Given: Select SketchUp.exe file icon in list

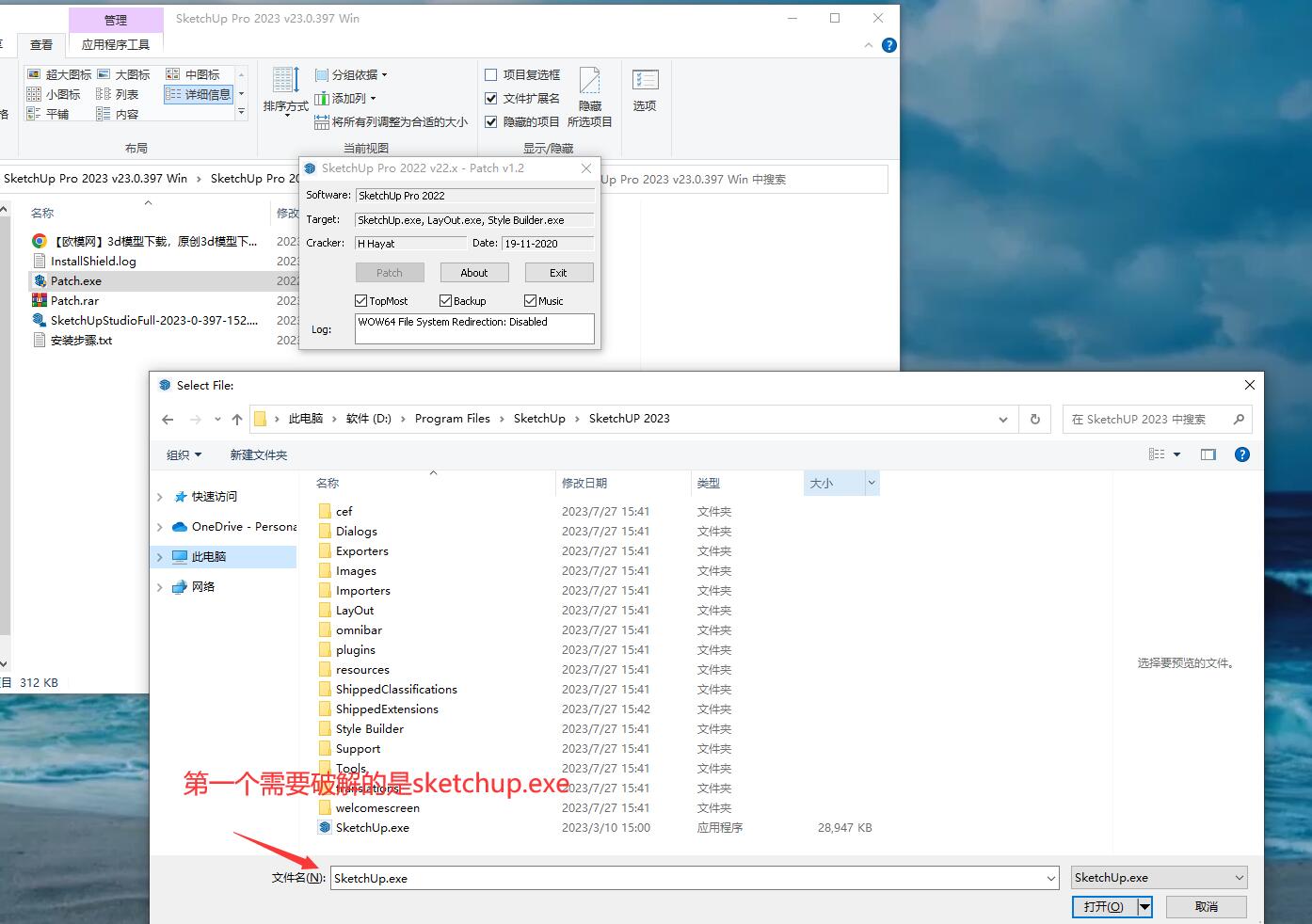Looking at the screenshot, I should [325, 828].
